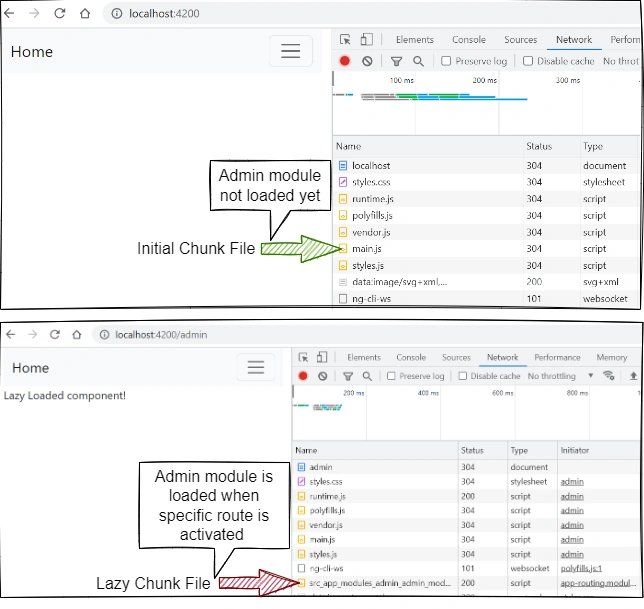Viewport: 644px width, 609px height.
Task: Clear network log in top DevTools
Action: tap(367, 61)
